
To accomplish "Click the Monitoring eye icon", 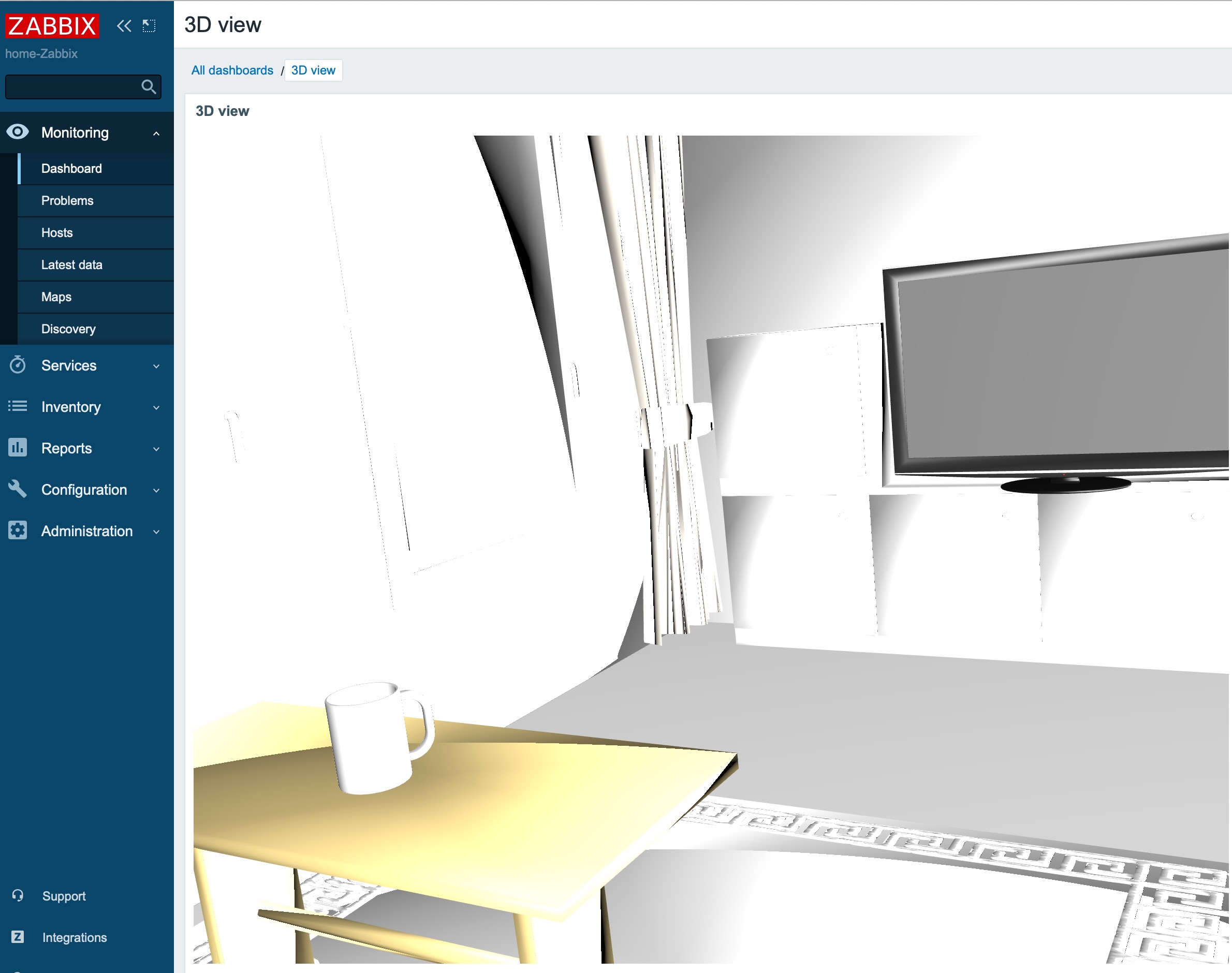I will [18, 131].
